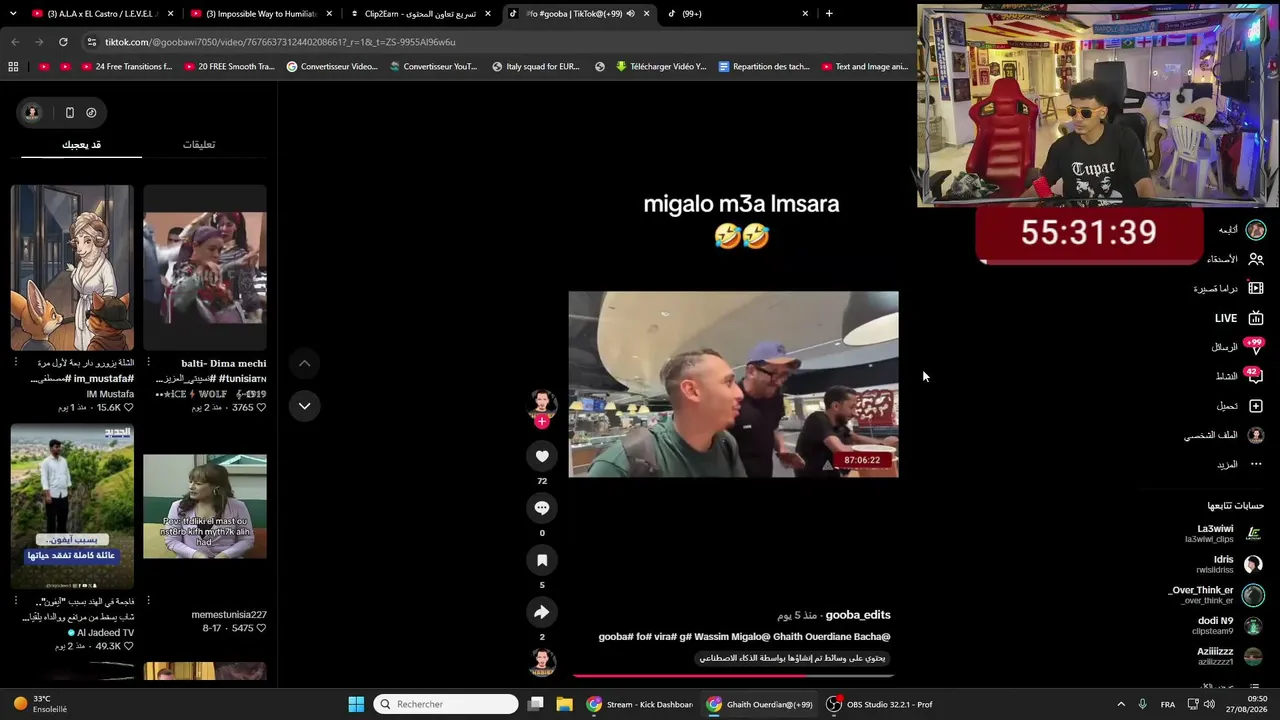The image size is (1280, 720).
Task: Share the video using the arrow icon
Action: 542,612
